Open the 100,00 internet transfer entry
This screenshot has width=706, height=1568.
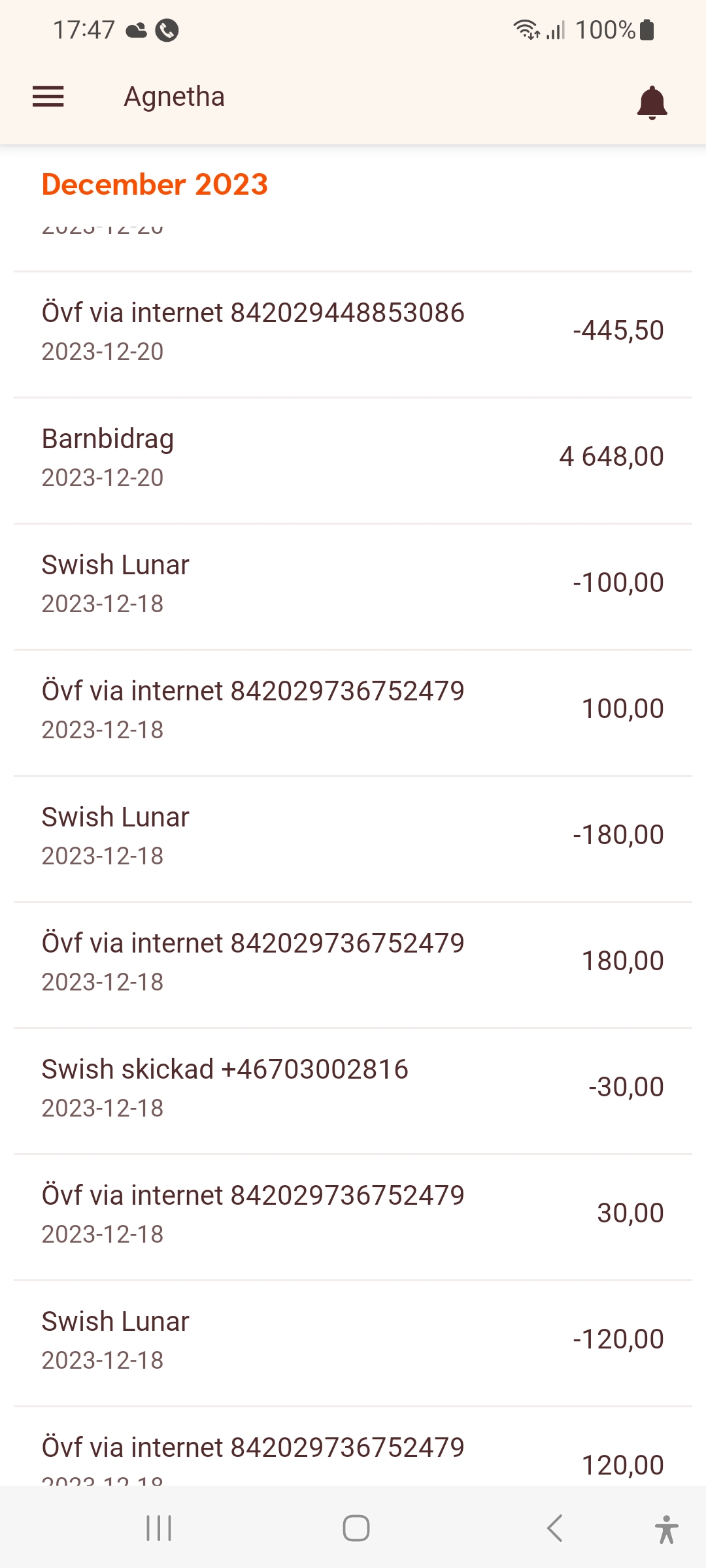pyautogui.click(x=353, y=710)
